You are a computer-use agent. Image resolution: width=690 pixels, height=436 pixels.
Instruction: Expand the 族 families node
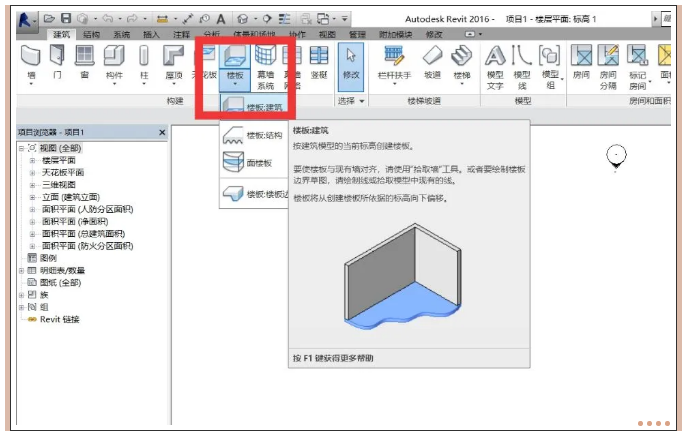21,295
